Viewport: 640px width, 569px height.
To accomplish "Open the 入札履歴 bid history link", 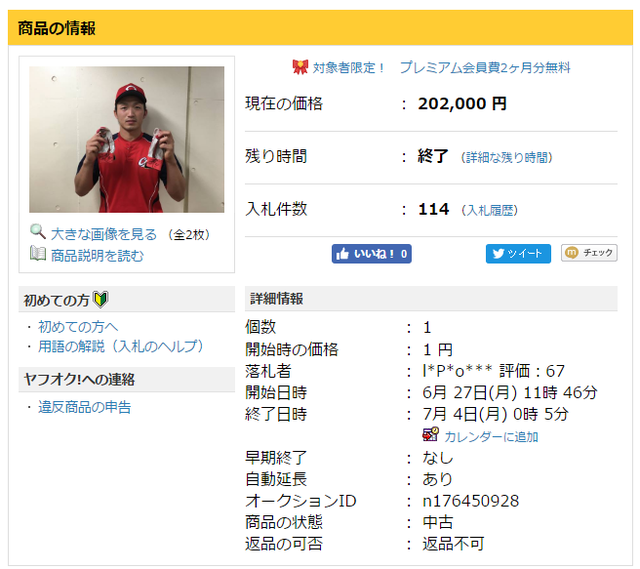I will (x=489, y=210).
